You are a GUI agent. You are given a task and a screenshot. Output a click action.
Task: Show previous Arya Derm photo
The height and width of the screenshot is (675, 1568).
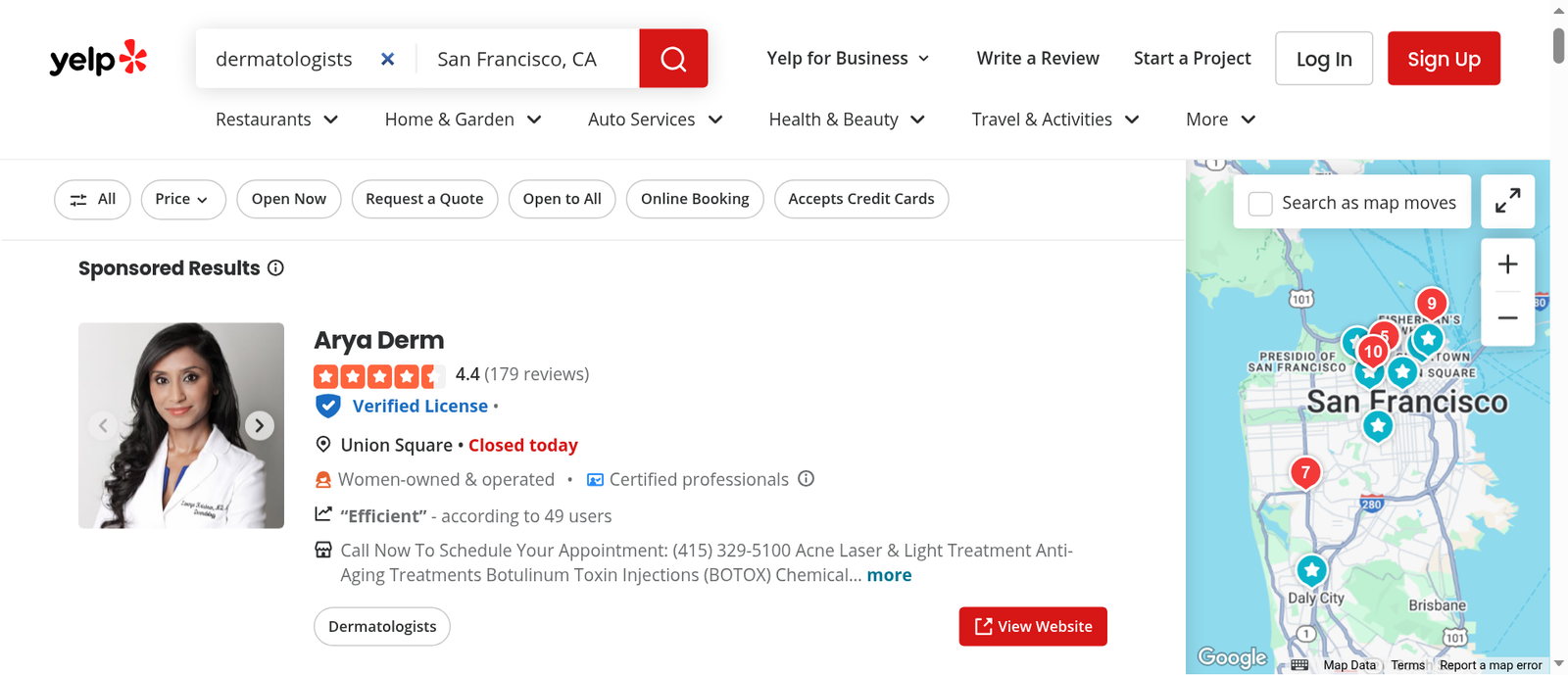click(103, 425)
